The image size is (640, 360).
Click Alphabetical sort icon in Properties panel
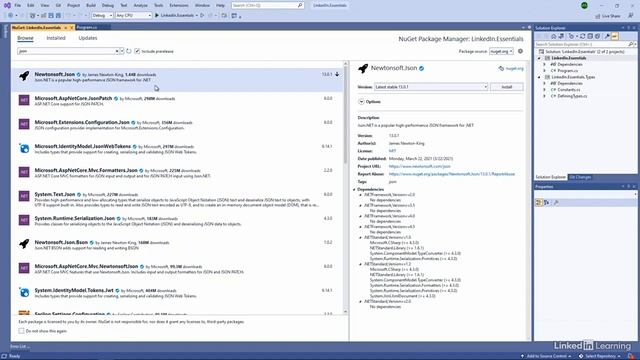(547, 202)
